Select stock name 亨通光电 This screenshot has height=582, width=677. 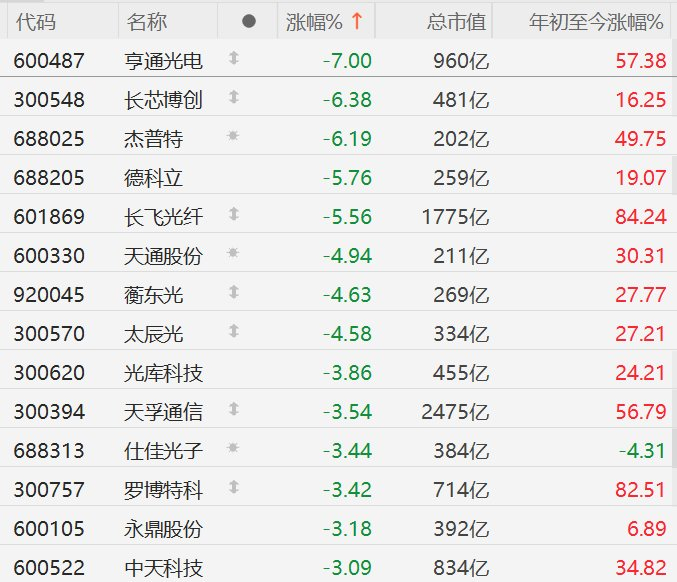pos(163,61)
